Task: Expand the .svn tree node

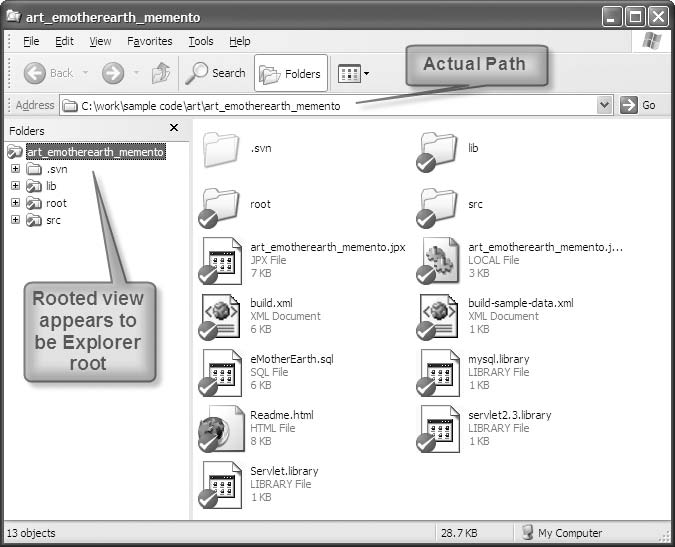Action: pyautogui.click(x=15, y=169)
